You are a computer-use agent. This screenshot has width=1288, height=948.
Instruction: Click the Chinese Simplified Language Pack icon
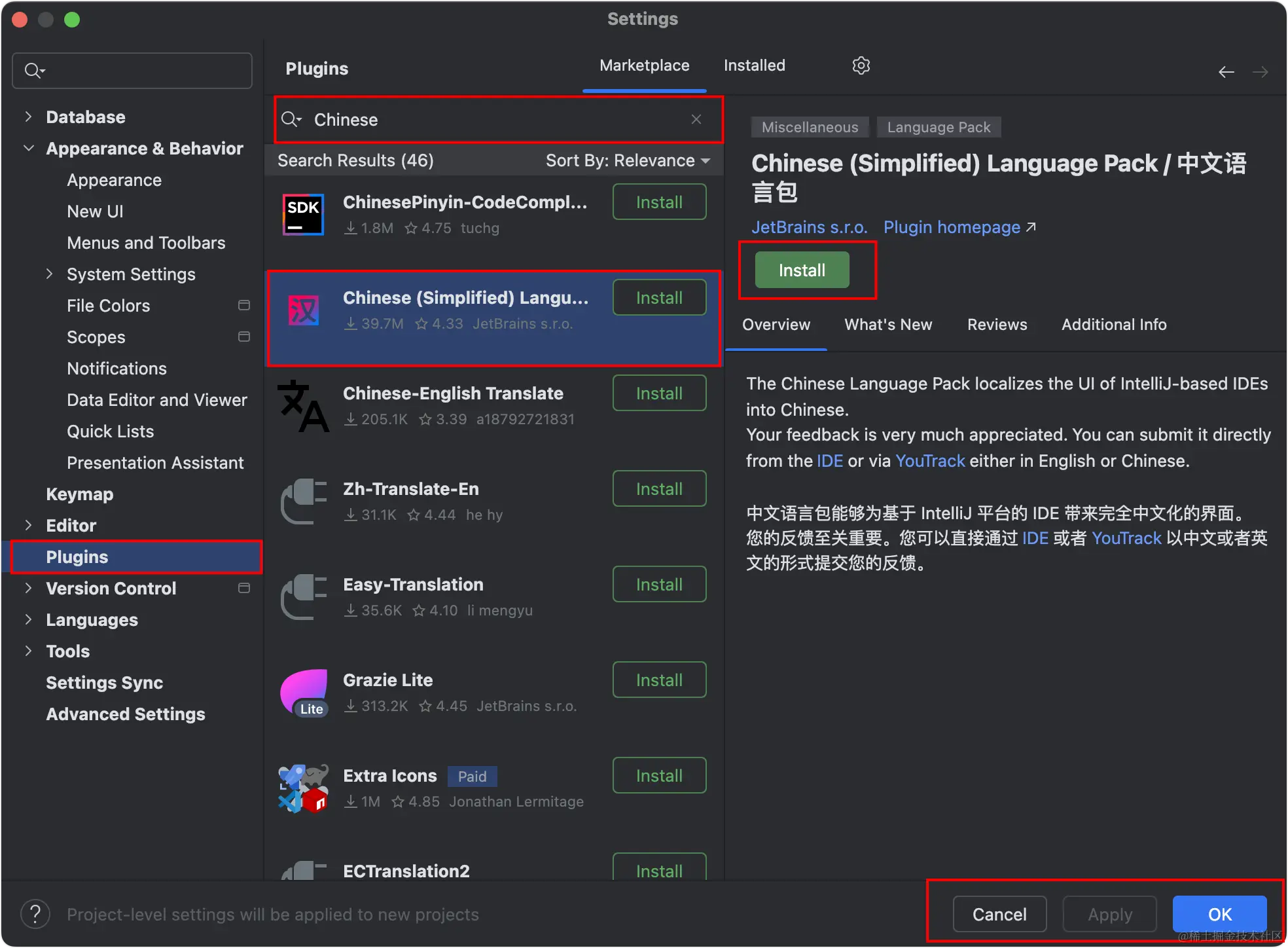(x=304, y=310)
